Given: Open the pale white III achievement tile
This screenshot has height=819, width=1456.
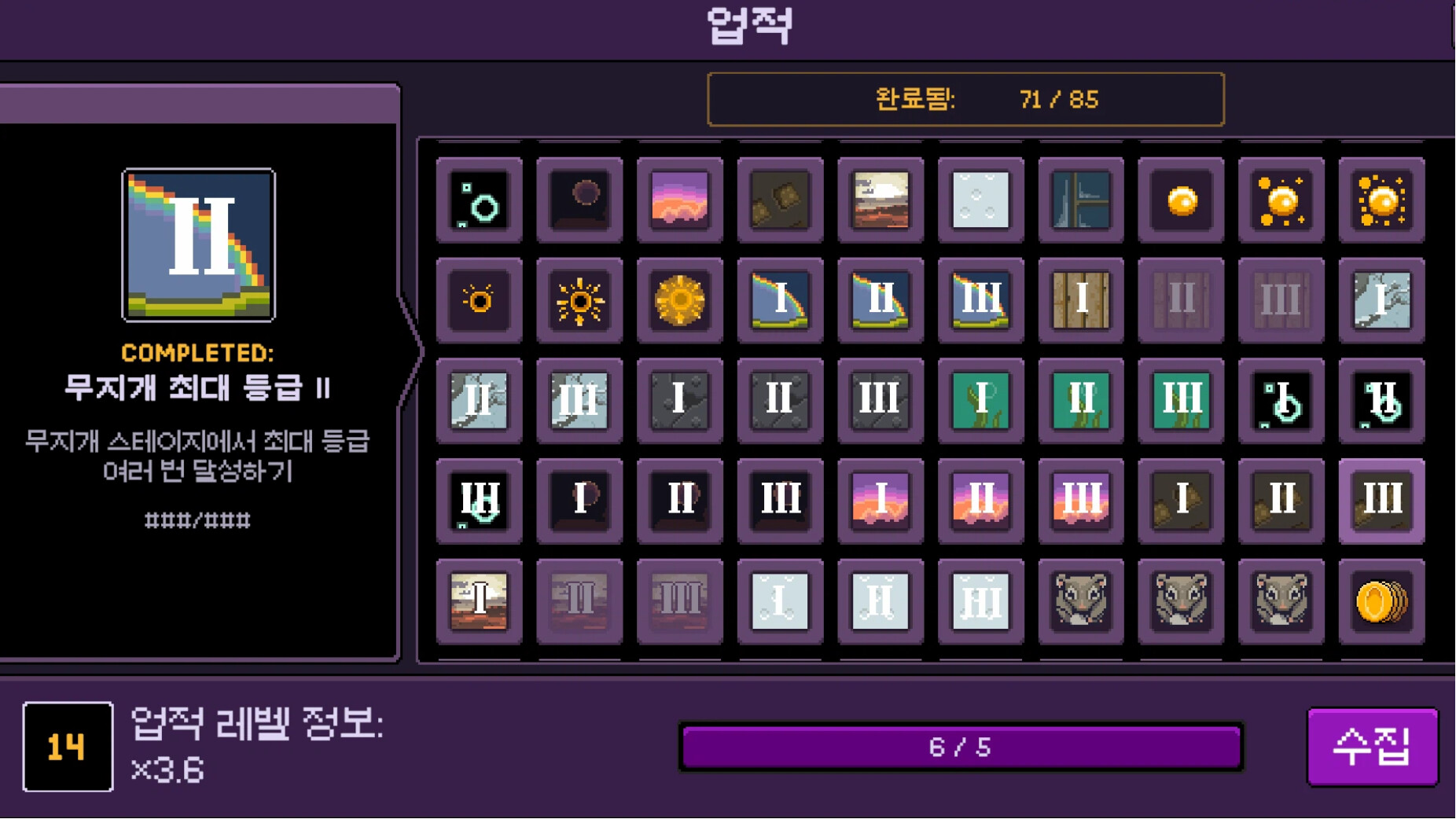Looking at the screenshot, I should pyautogui.click(x=980, y=602).
